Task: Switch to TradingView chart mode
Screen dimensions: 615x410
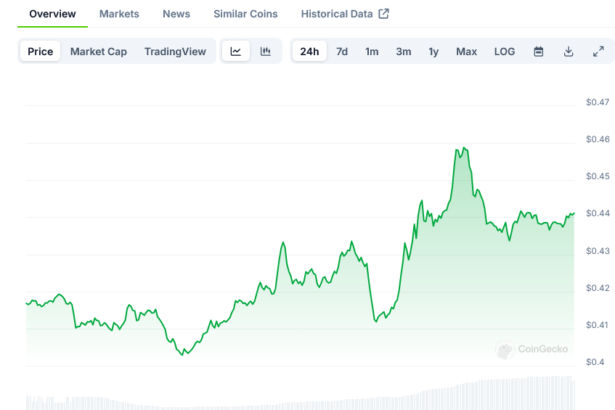Action: [176, 51]
